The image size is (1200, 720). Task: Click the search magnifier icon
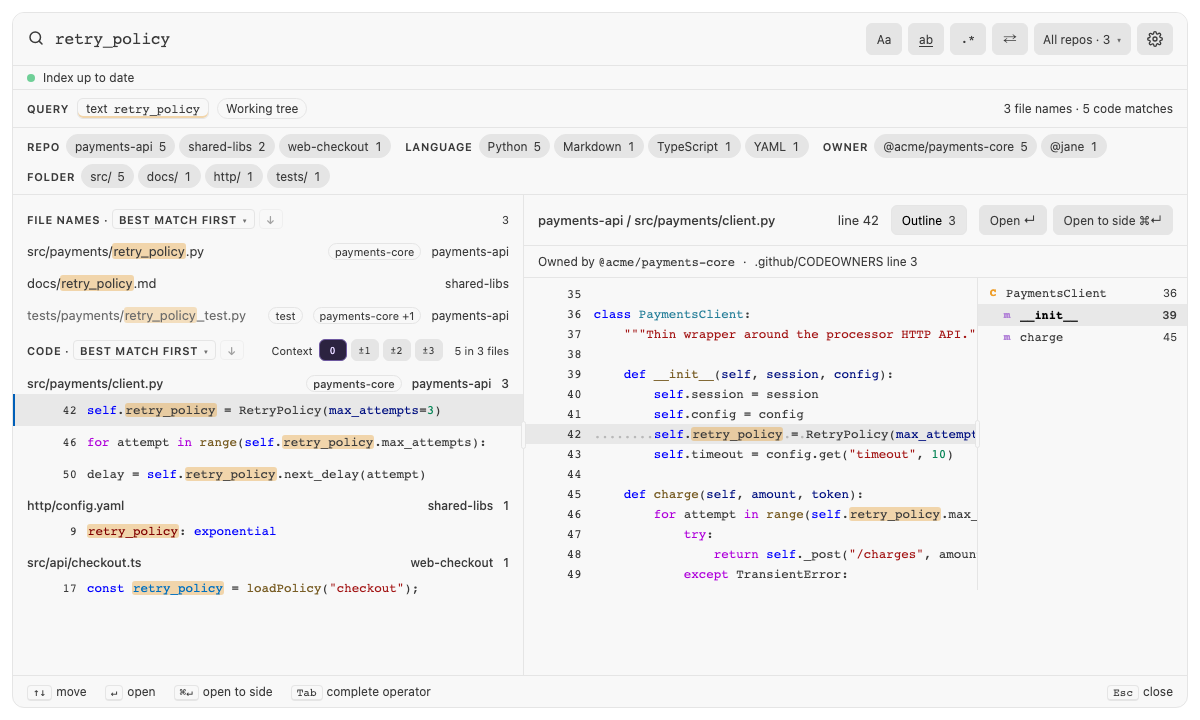[x=36, y=39]
